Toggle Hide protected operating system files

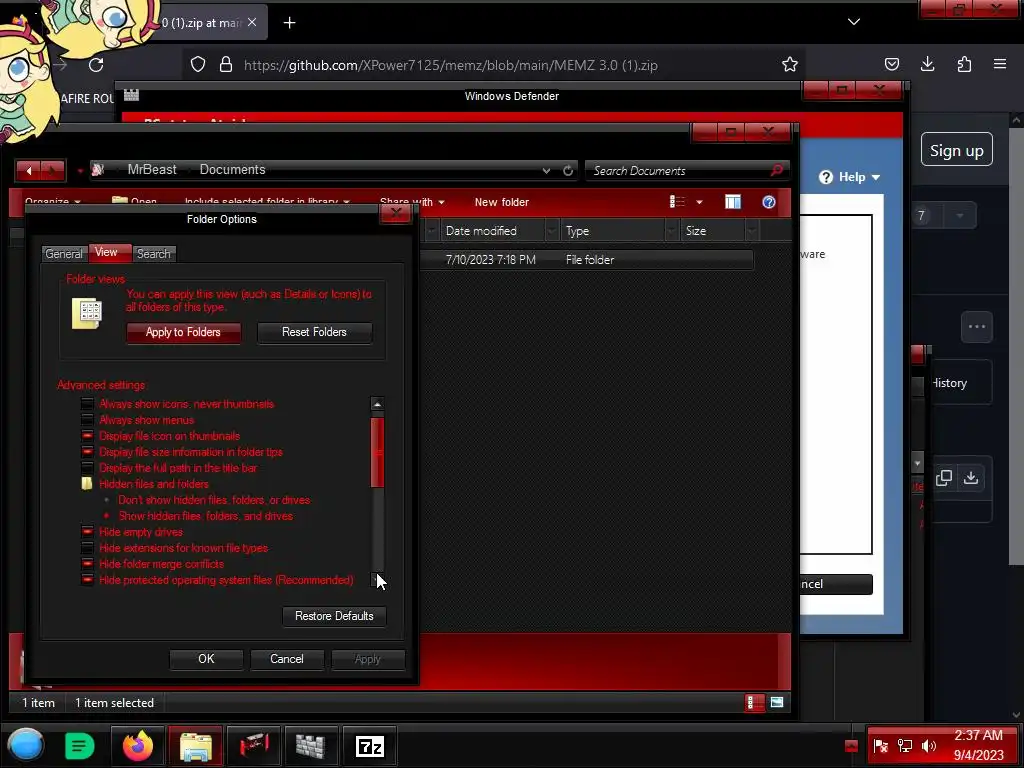point(87,580)
